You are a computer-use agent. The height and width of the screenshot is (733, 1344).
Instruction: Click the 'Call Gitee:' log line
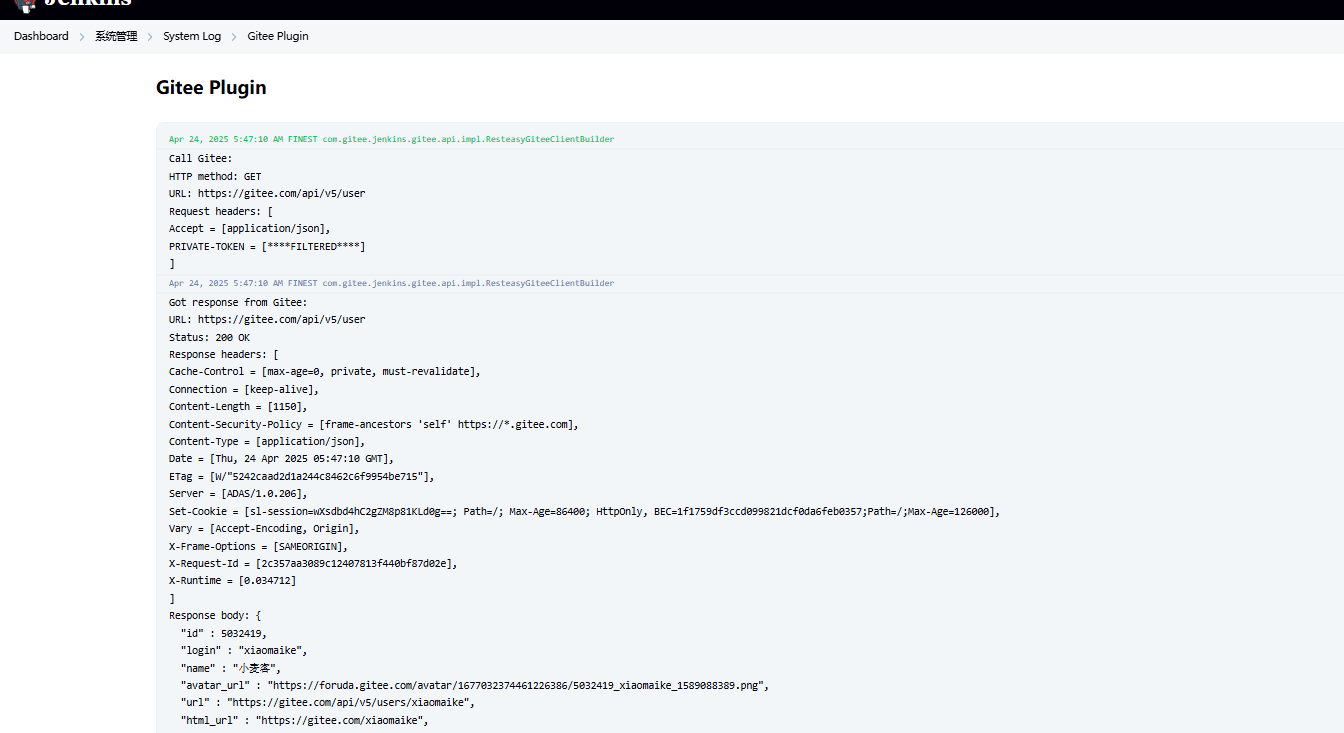point(200,159)
